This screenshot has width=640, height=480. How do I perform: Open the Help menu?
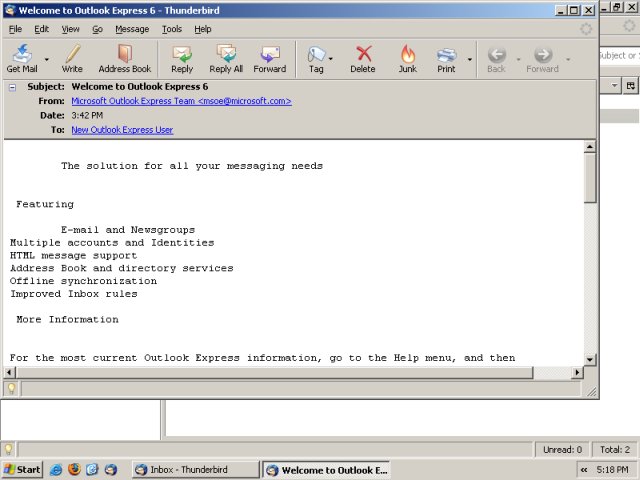[202, 29]
